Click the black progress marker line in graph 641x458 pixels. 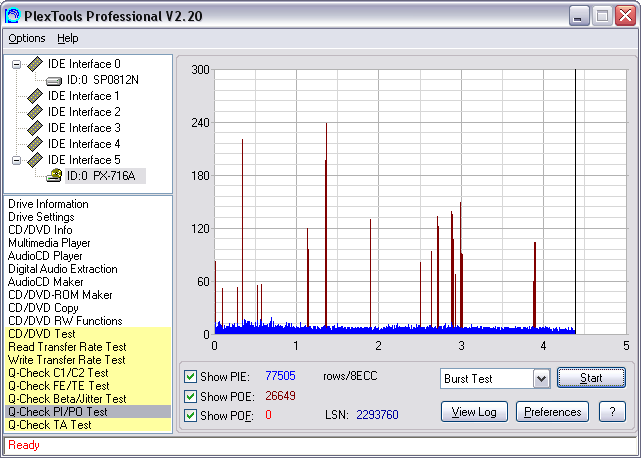tap(575, 202)
